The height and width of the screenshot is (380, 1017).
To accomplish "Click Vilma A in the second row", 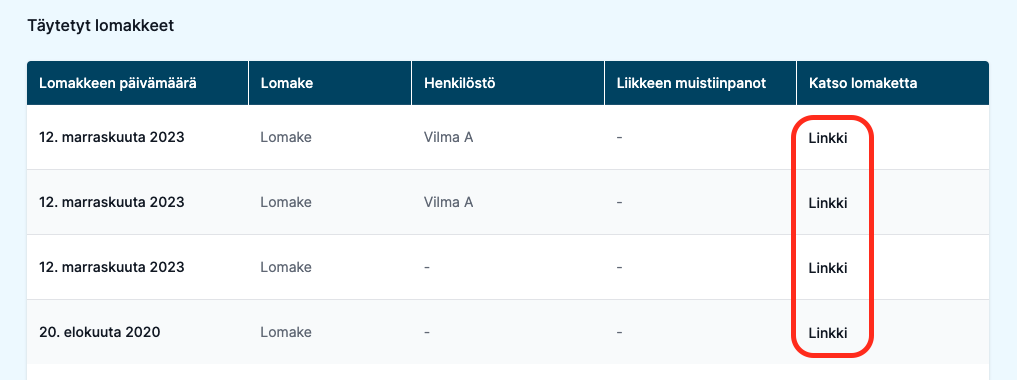I will click(x=448, y=202).
